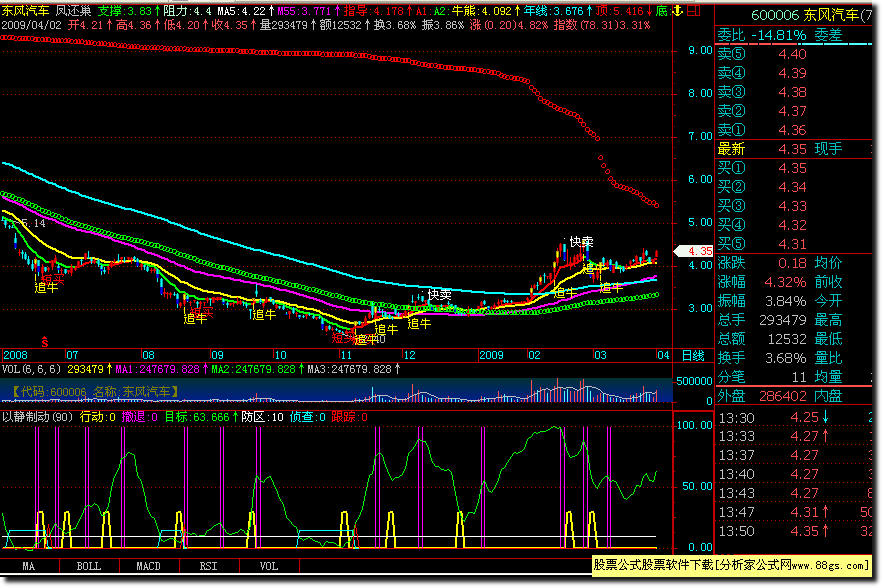884x588 pixels.
Task: Select the 买② 4.34 bid row
Action: coord(794,187)
